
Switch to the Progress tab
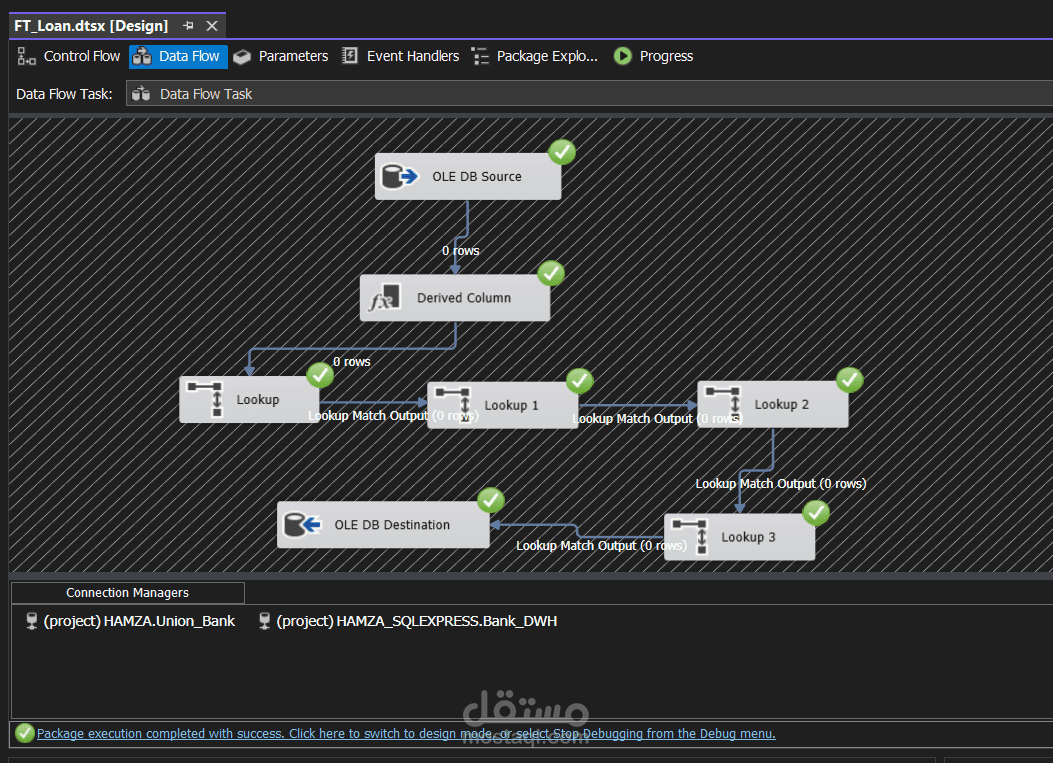(653, 56)
